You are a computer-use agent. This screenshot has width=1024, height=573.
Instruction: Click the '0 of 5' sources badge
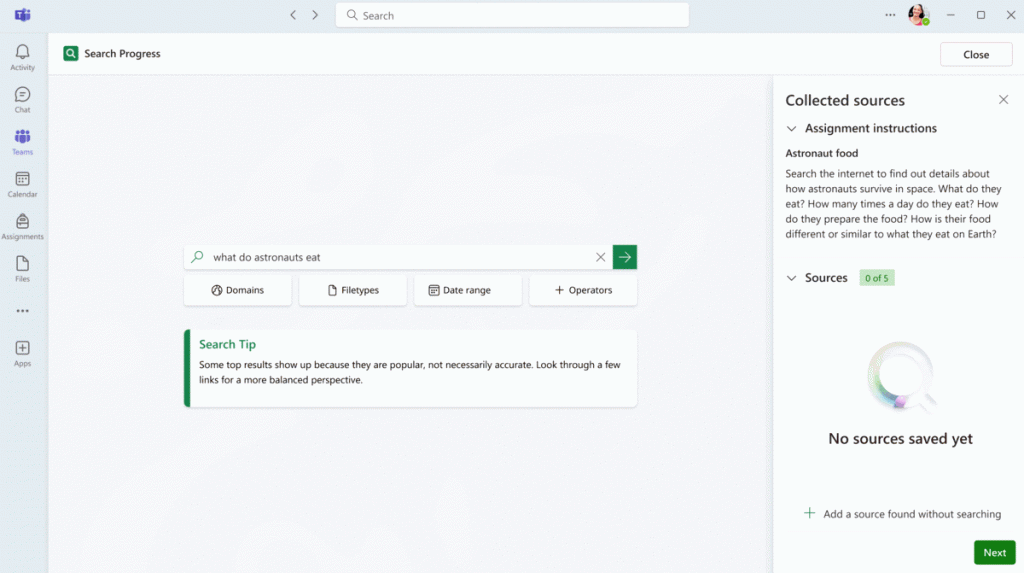(876, 278)
